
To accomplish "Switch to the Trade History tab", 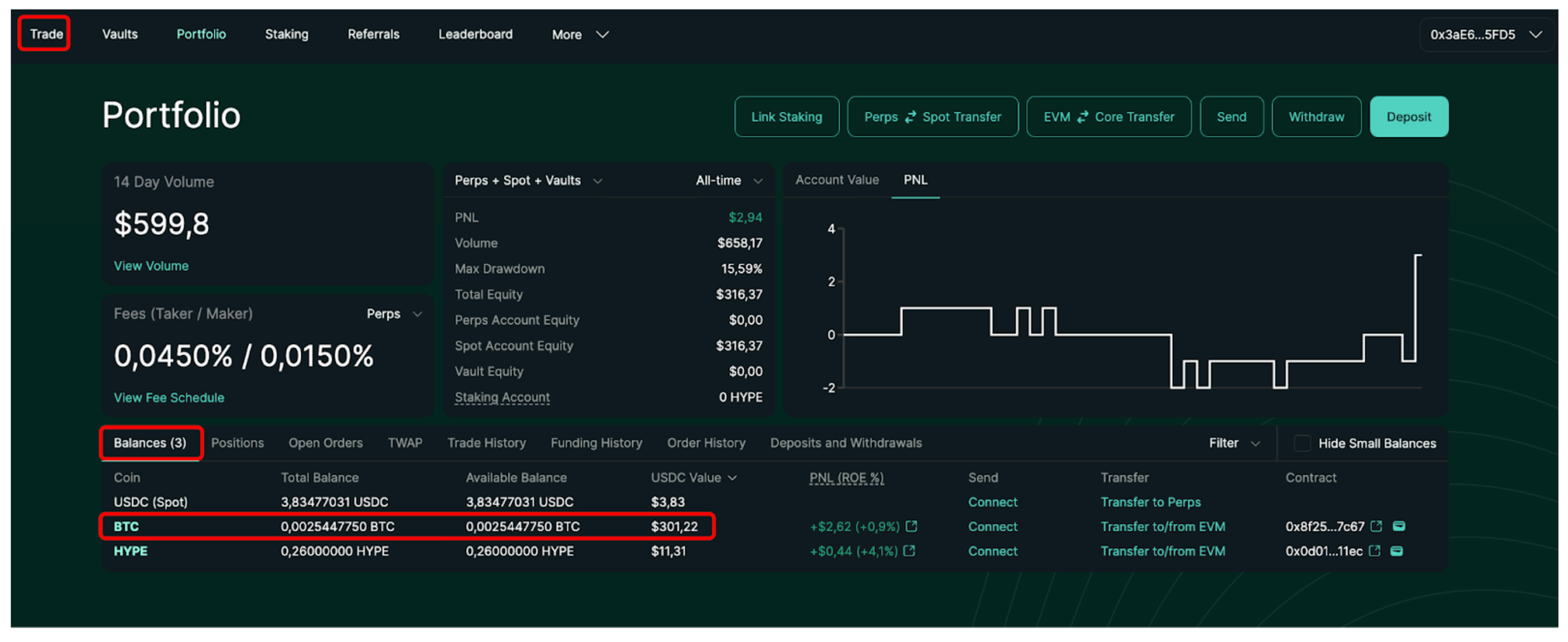I will tap(486, 444).
